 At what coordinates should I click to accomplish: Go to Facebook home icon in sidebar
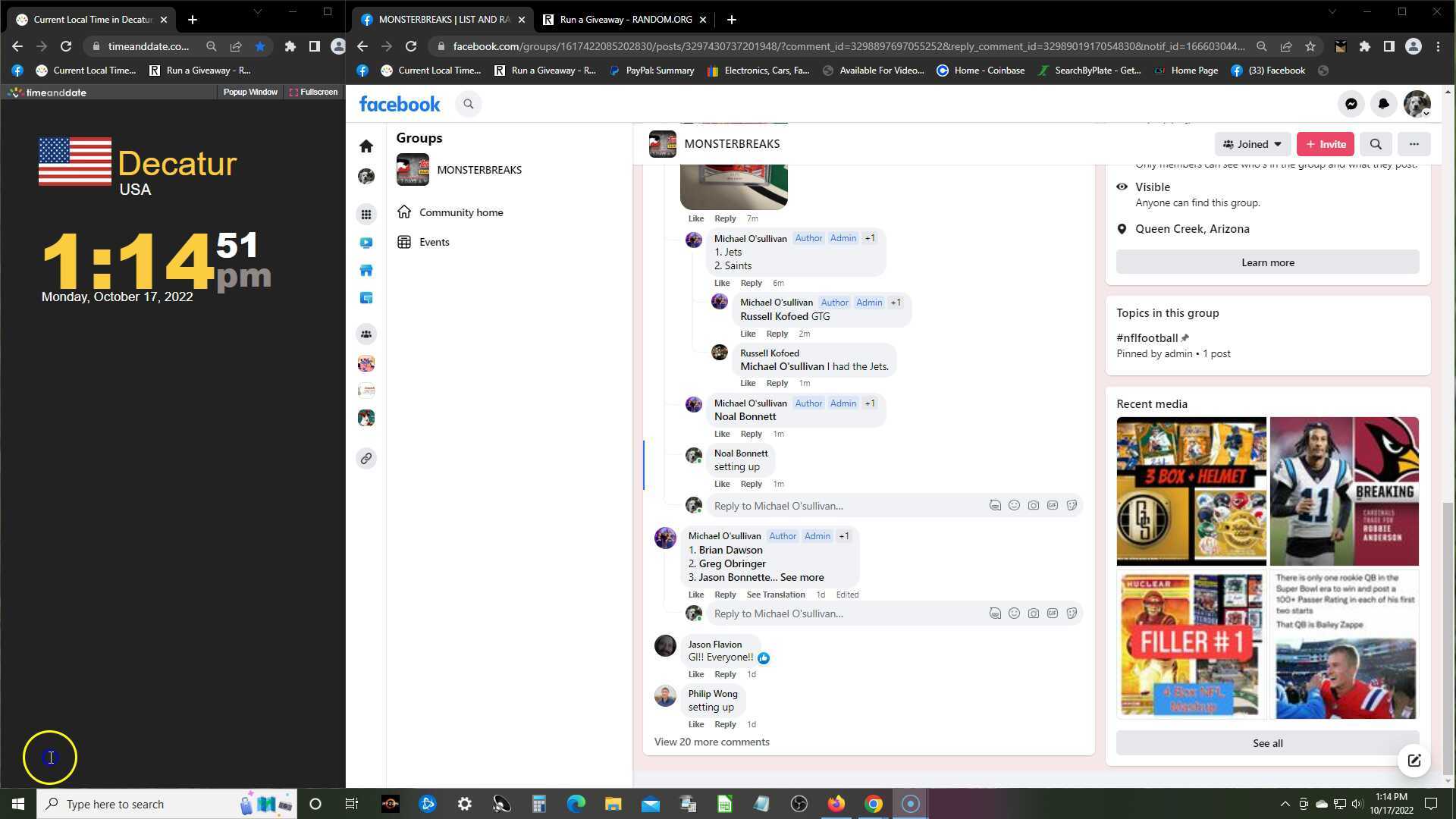coord(366,146)
